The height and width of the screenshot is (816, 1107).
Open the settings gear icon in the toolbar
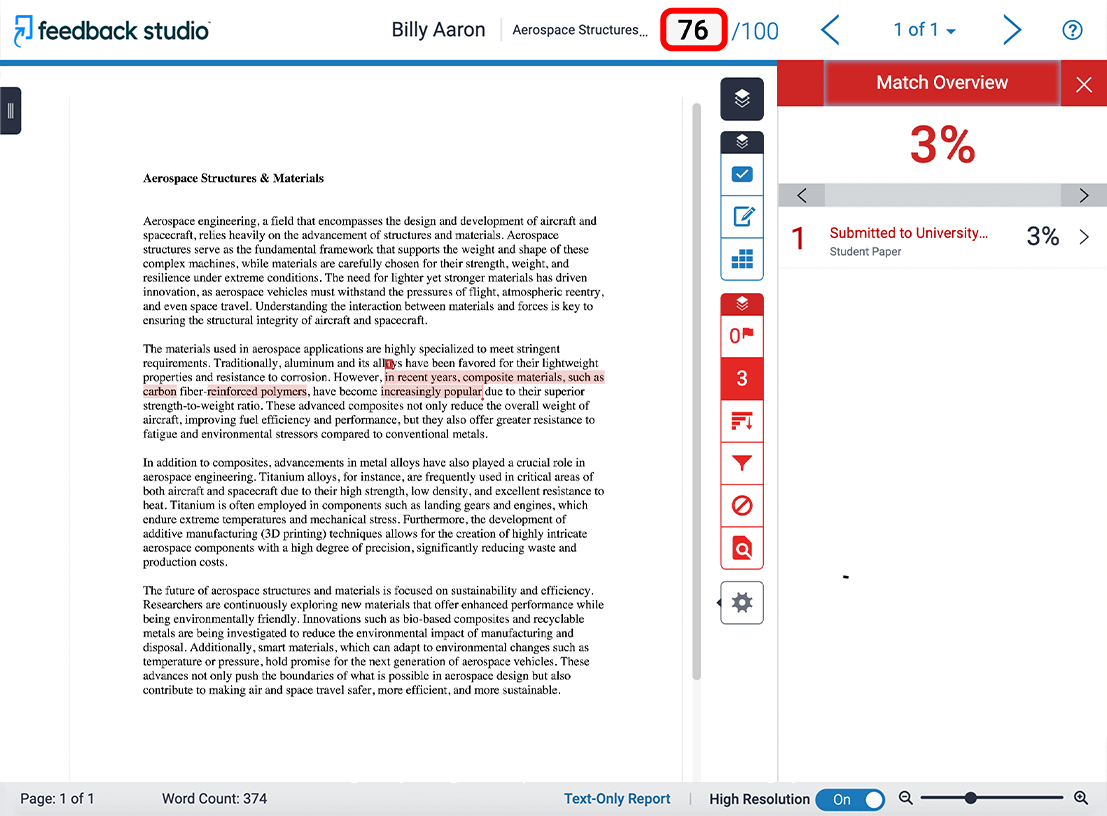pos(742,603)
